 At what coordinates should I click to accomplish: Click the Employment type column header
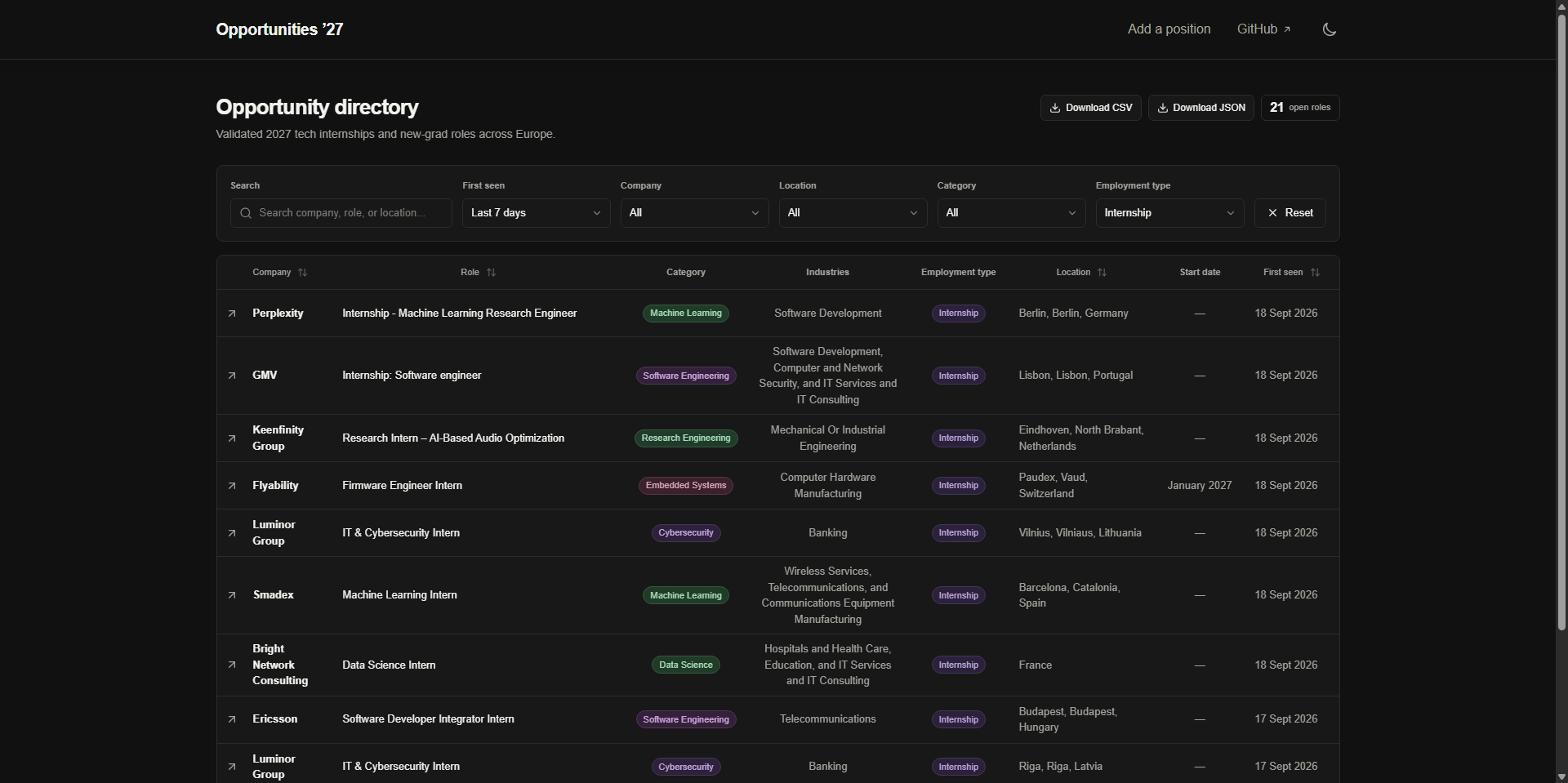[959, 273]
